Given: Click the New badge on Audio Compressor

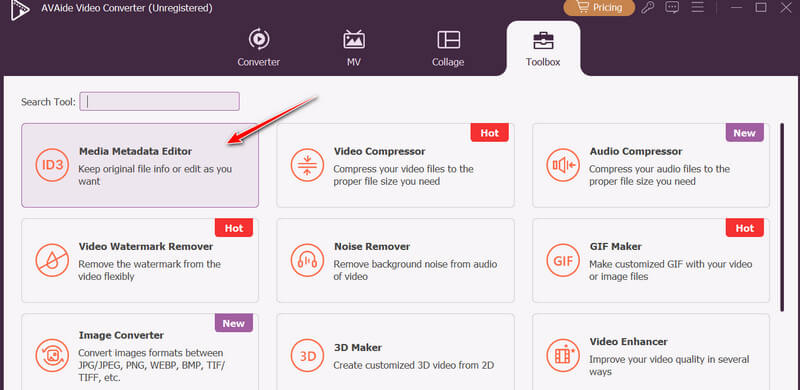Looking at the screenshot, I should [x=745, y=133].
